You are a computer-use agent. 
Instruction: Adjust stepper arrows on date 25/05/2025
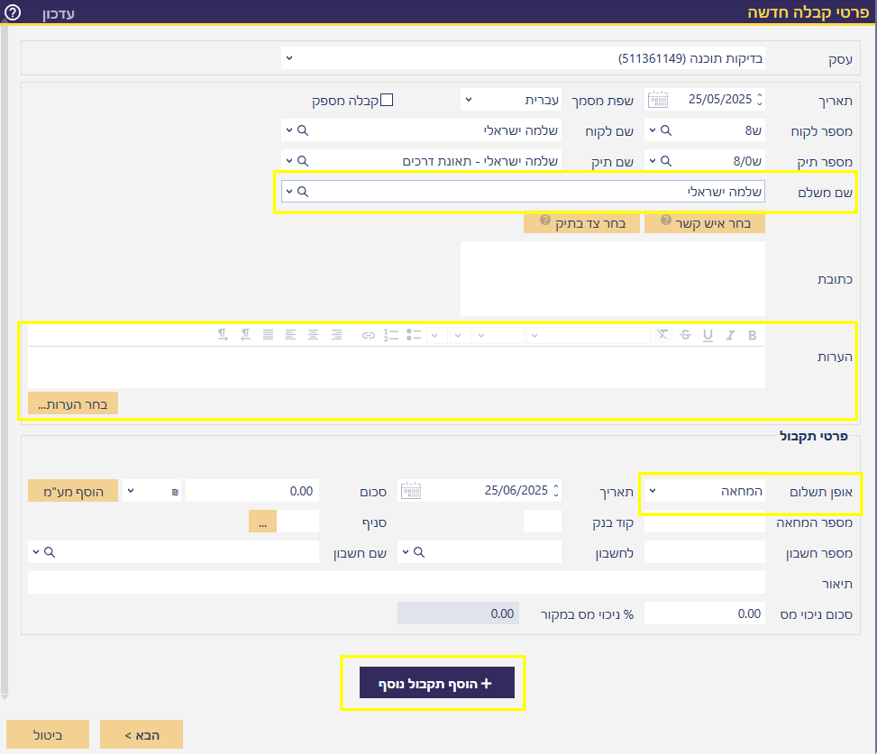click(x=760, y=100)
